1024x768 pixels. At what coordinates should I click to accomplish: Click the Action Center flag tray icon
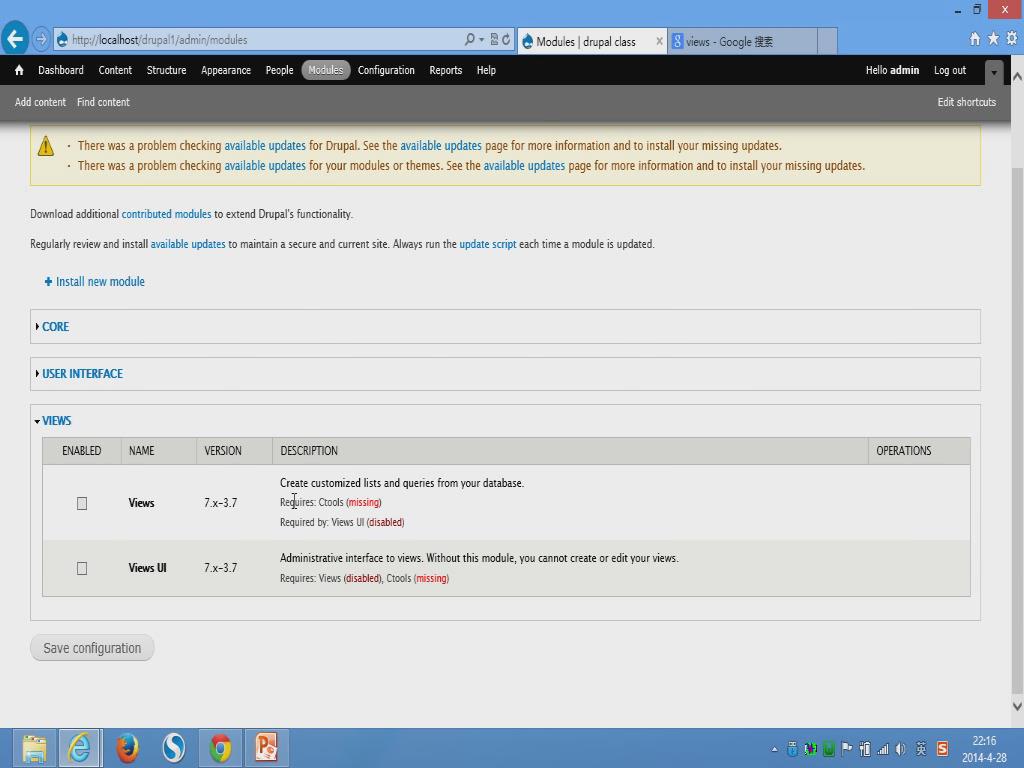click(846, 749)
